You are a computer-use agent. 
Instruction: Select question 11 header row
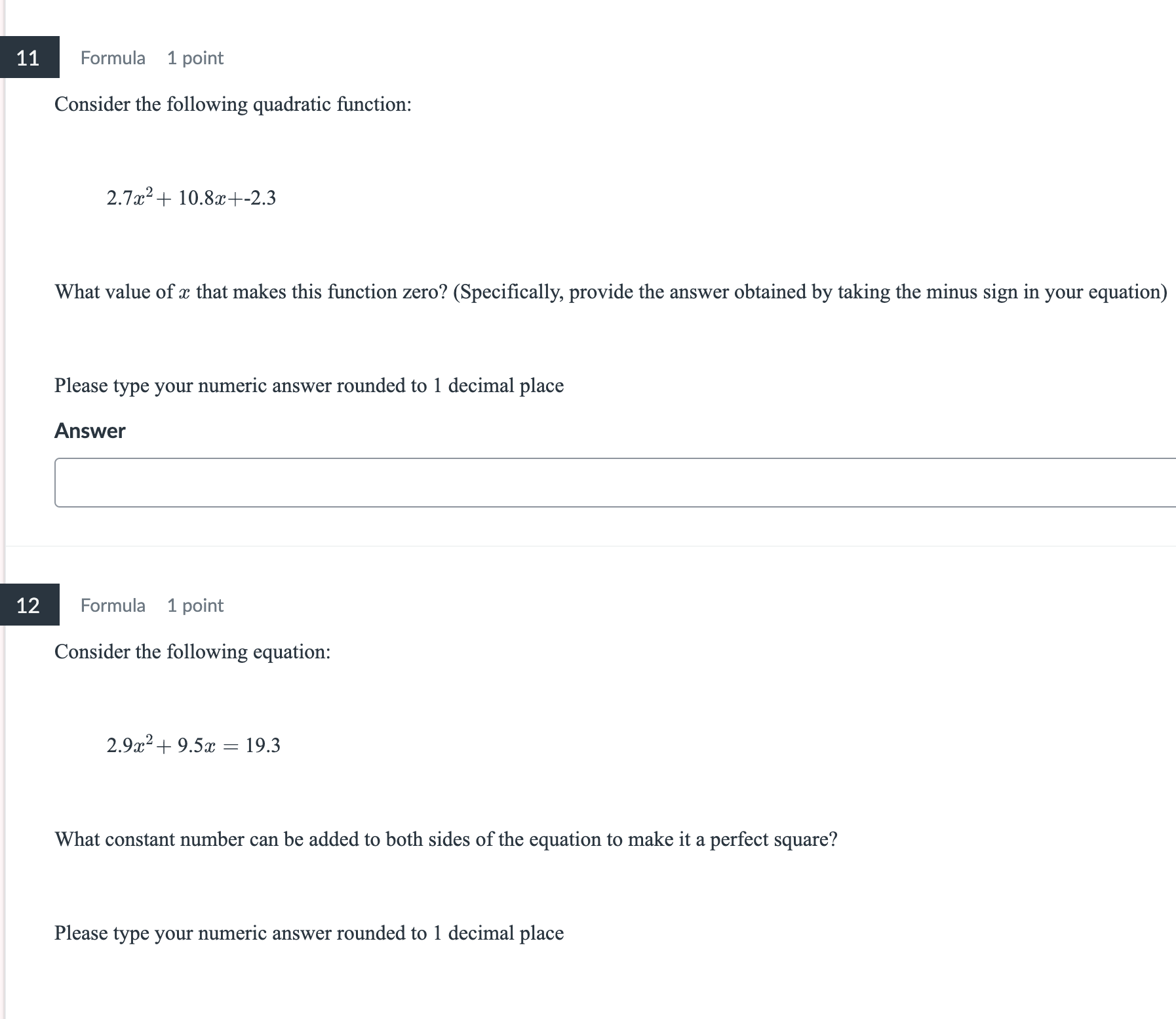[262, 58]
